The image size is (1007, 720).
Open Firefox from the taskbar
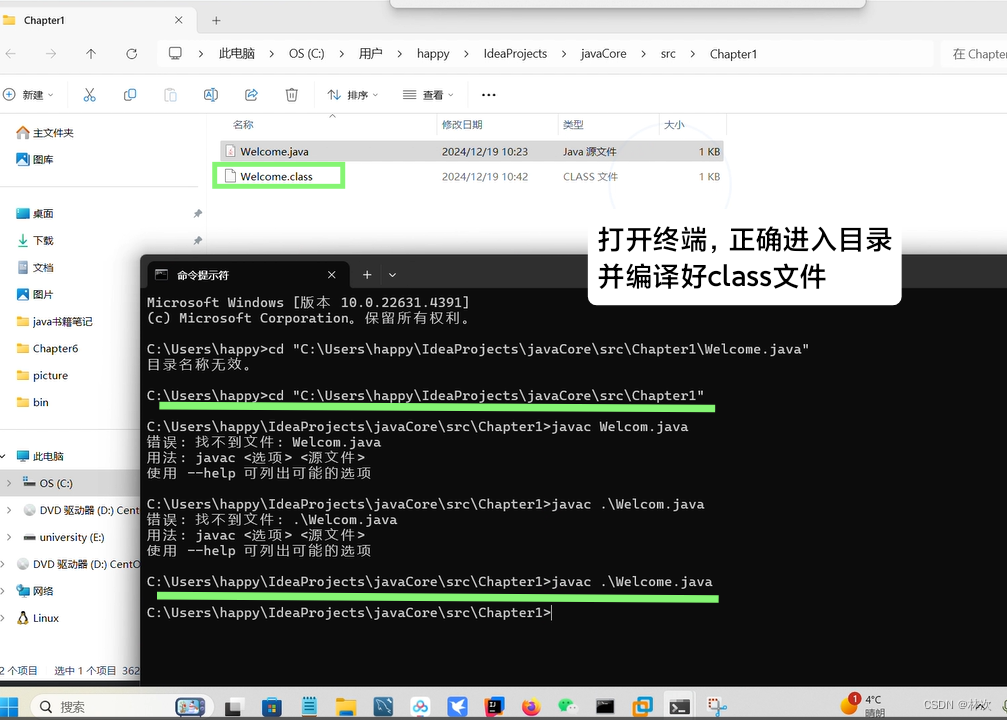point(531,707)
